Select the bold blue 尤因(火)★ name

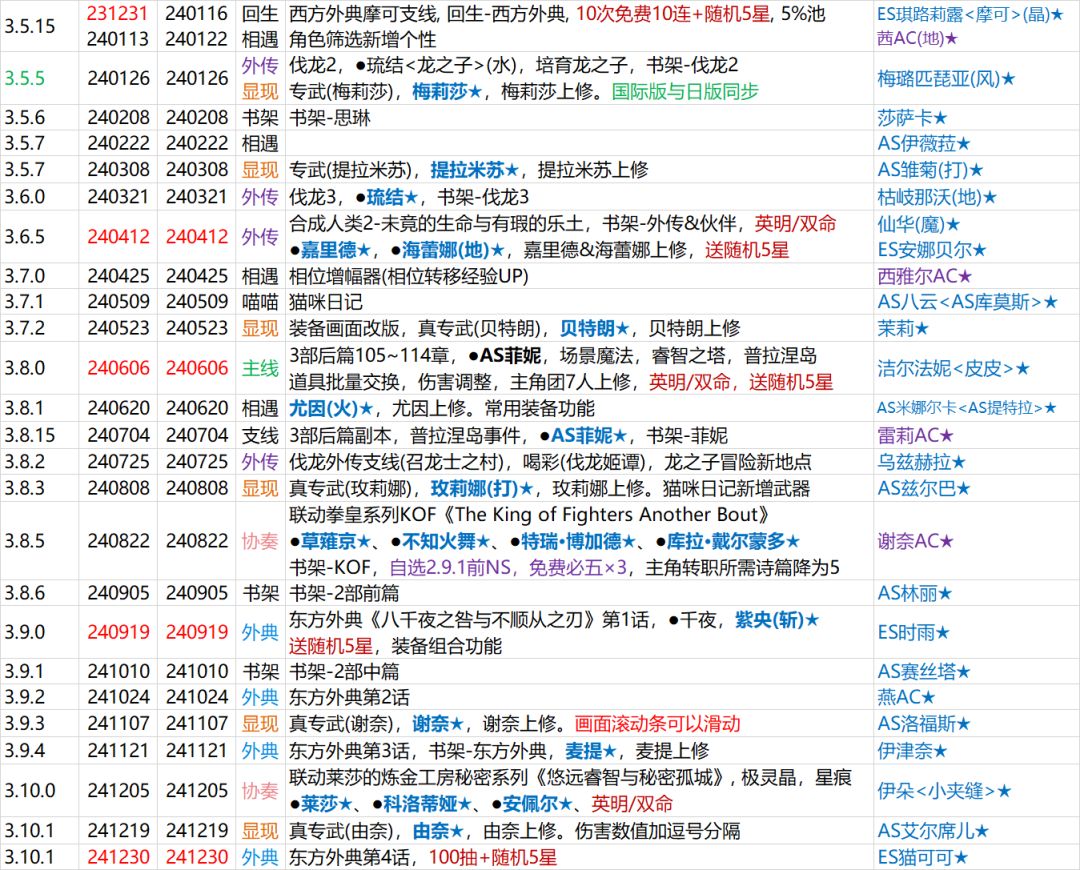(331, 408)
